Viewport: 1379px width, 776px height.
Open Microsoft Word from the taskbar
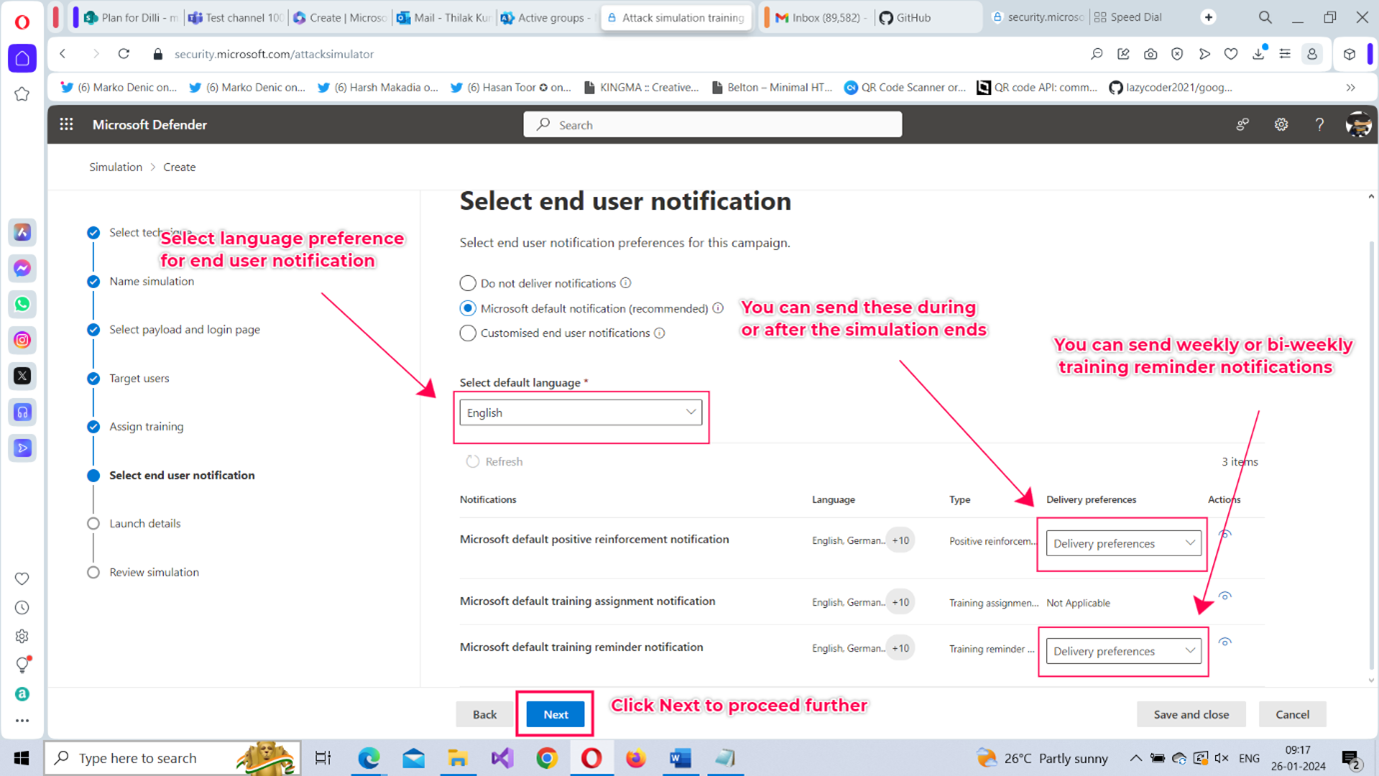(x=680, y=758)
